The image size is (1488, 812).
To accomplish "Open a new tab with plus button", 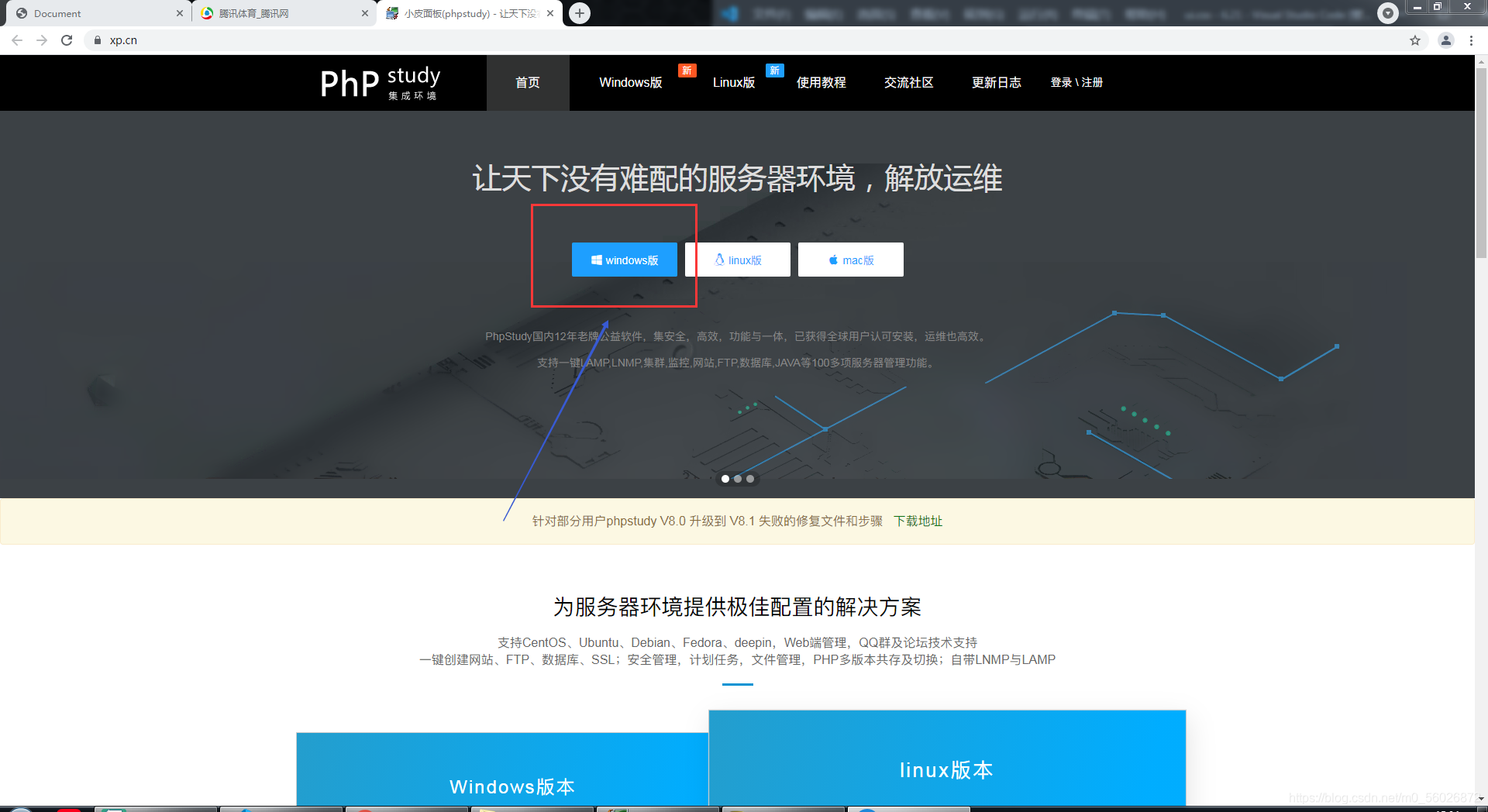I will [580, 13].
